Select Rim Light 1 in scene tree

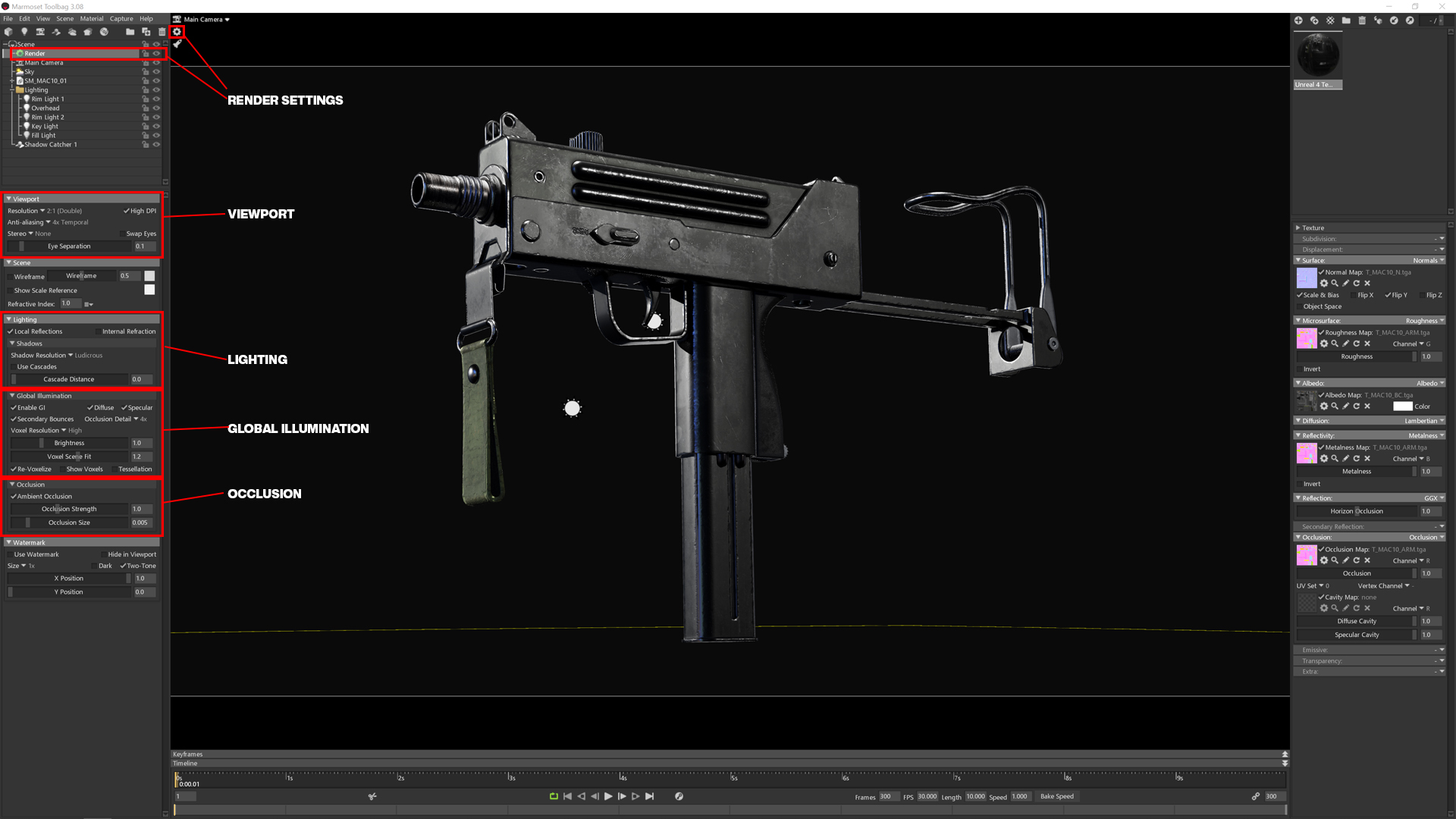point(47,99)
